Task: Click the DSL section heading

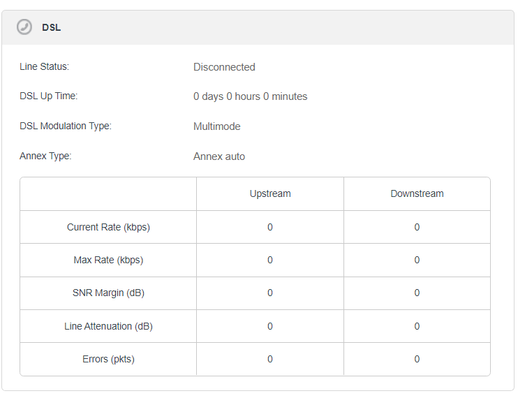Action: click(x=51, y=27)
